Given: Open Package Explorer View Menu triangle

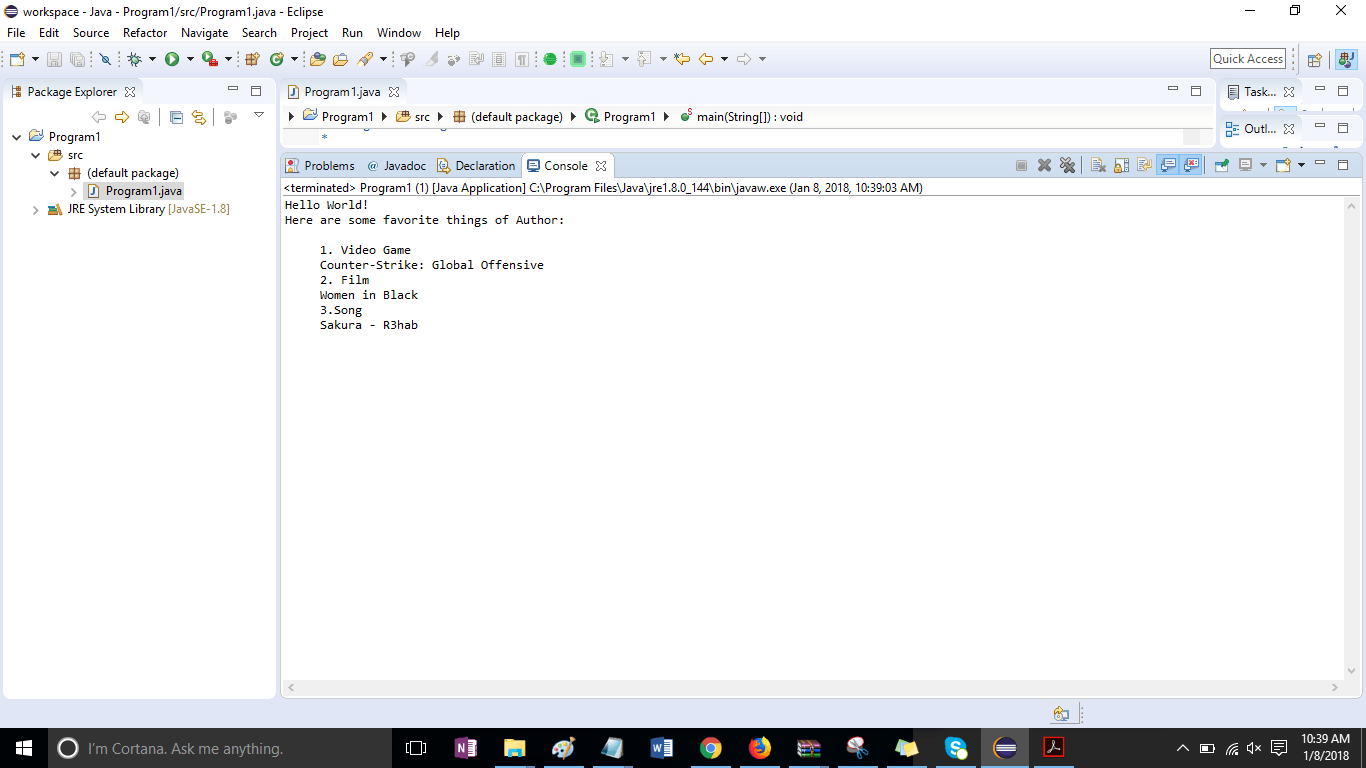Looking at the screenshot, I should pyautogui.click(x=258, y=115).
